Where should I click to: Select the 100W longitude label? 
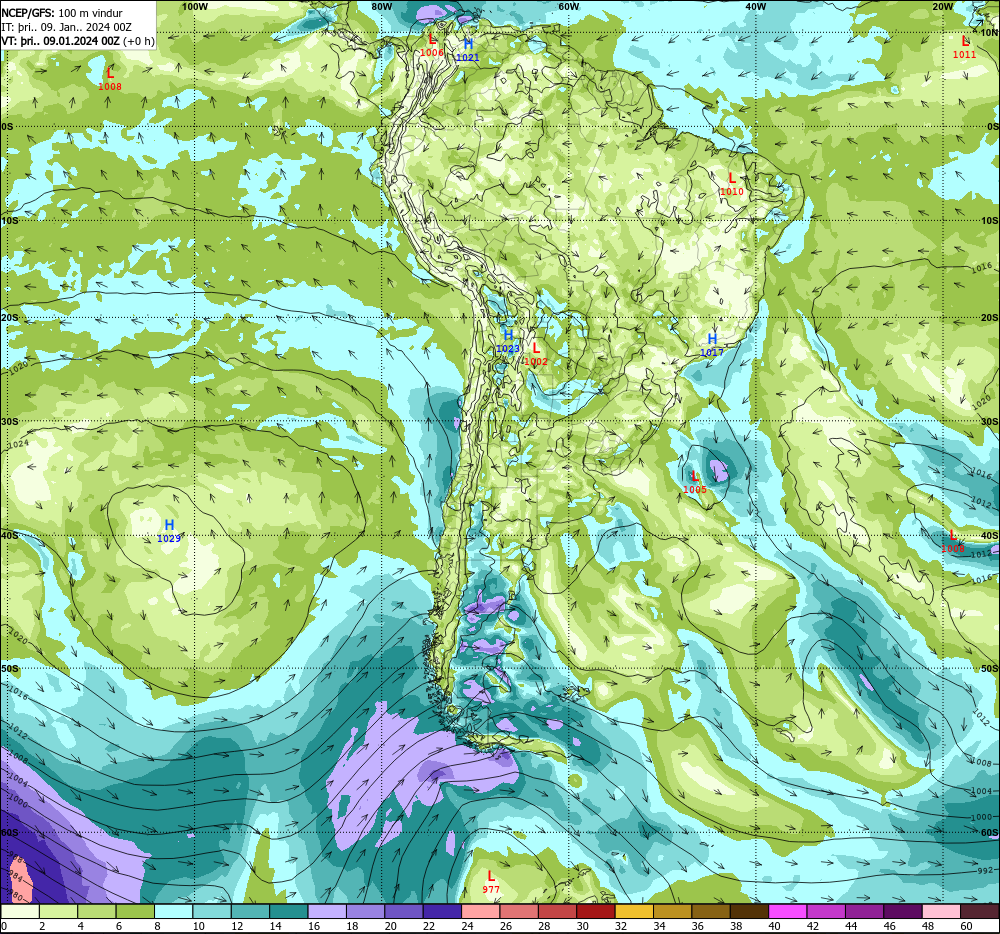pos(195,6)
